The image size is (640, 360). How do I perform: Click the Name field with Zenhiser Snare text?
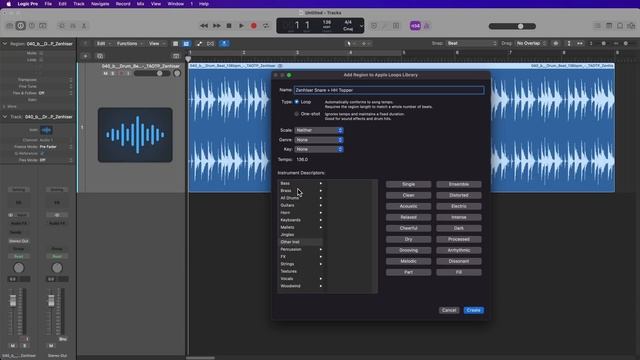tap(389, 90)
